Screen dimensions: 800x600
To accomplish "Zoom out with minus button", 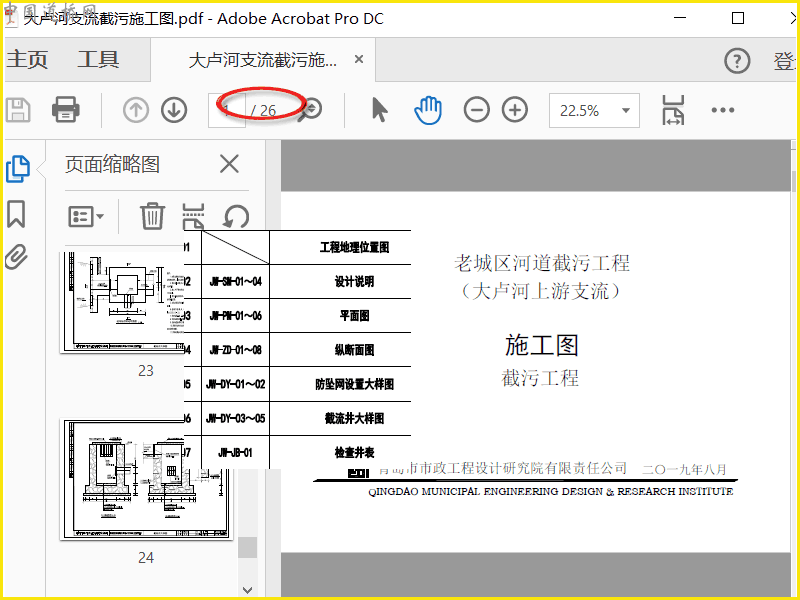I will point(477,110).
